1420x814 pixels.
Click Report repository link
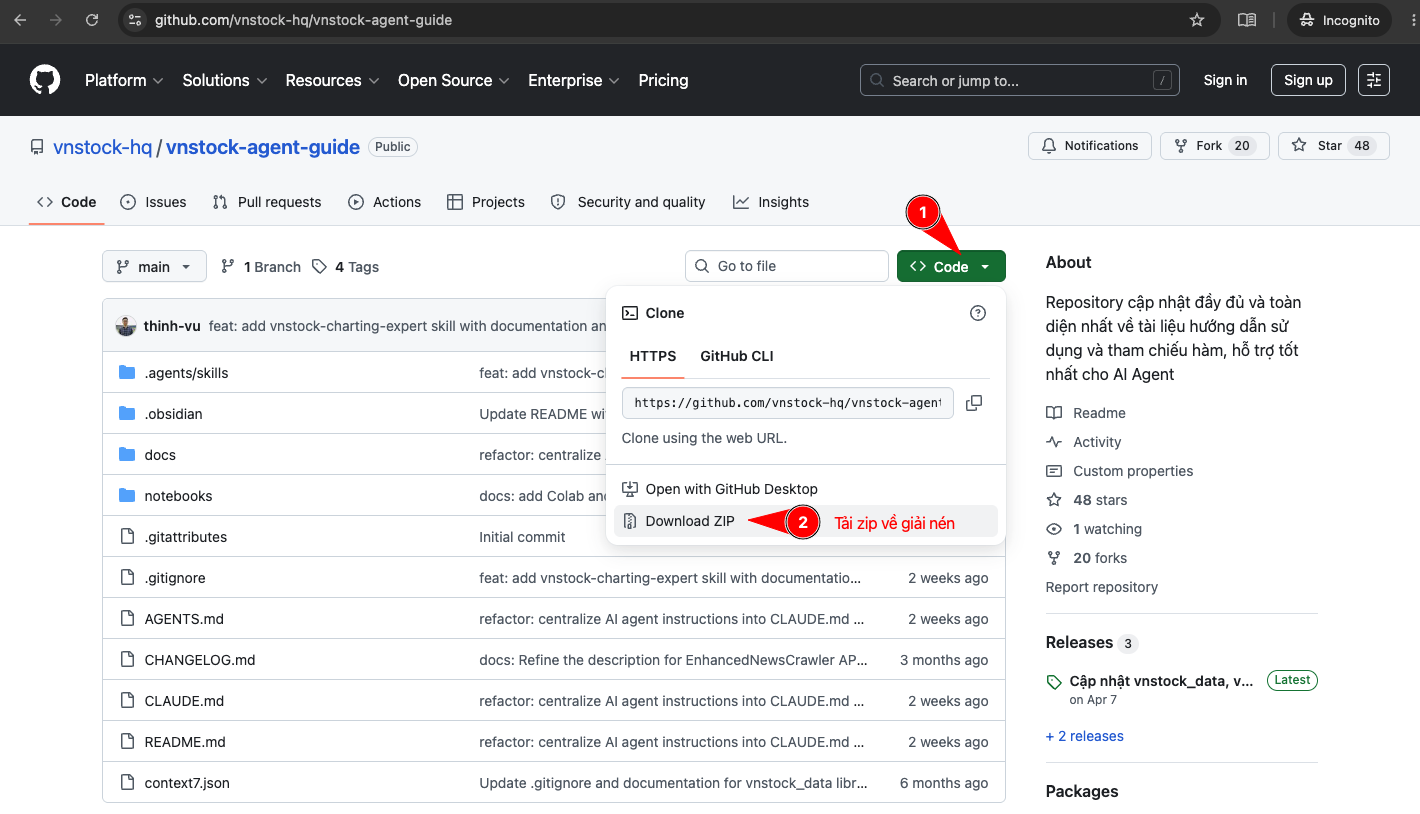point(1102,587)
